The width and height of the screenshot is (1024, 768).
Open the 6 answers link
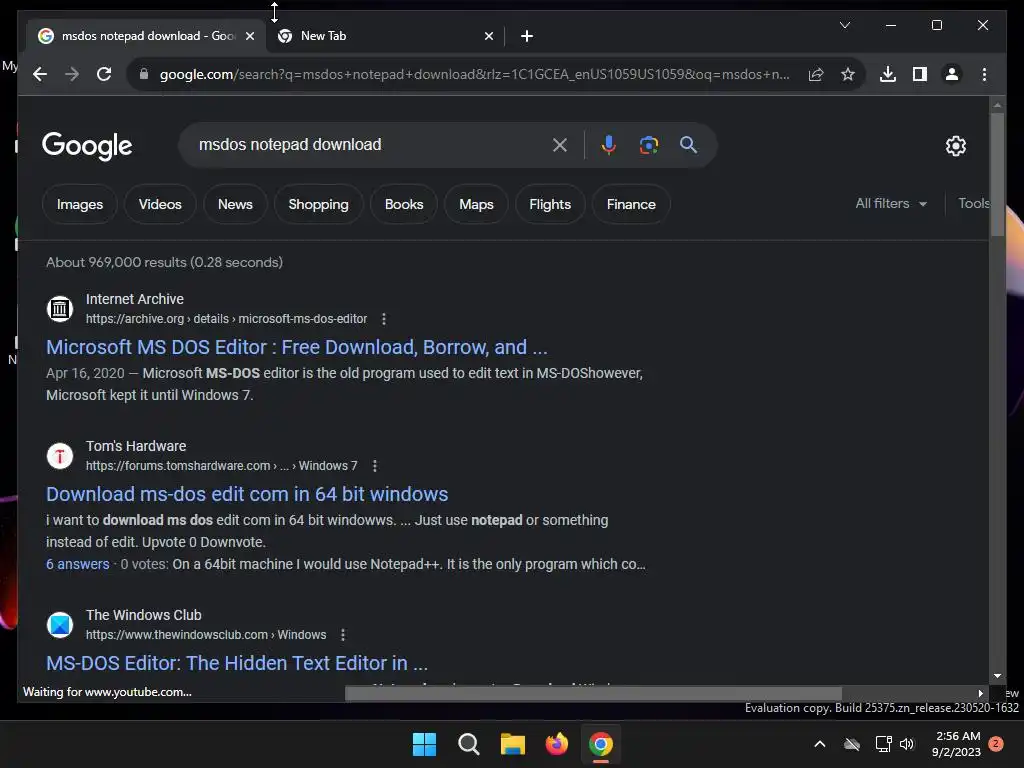coord(78,564)
